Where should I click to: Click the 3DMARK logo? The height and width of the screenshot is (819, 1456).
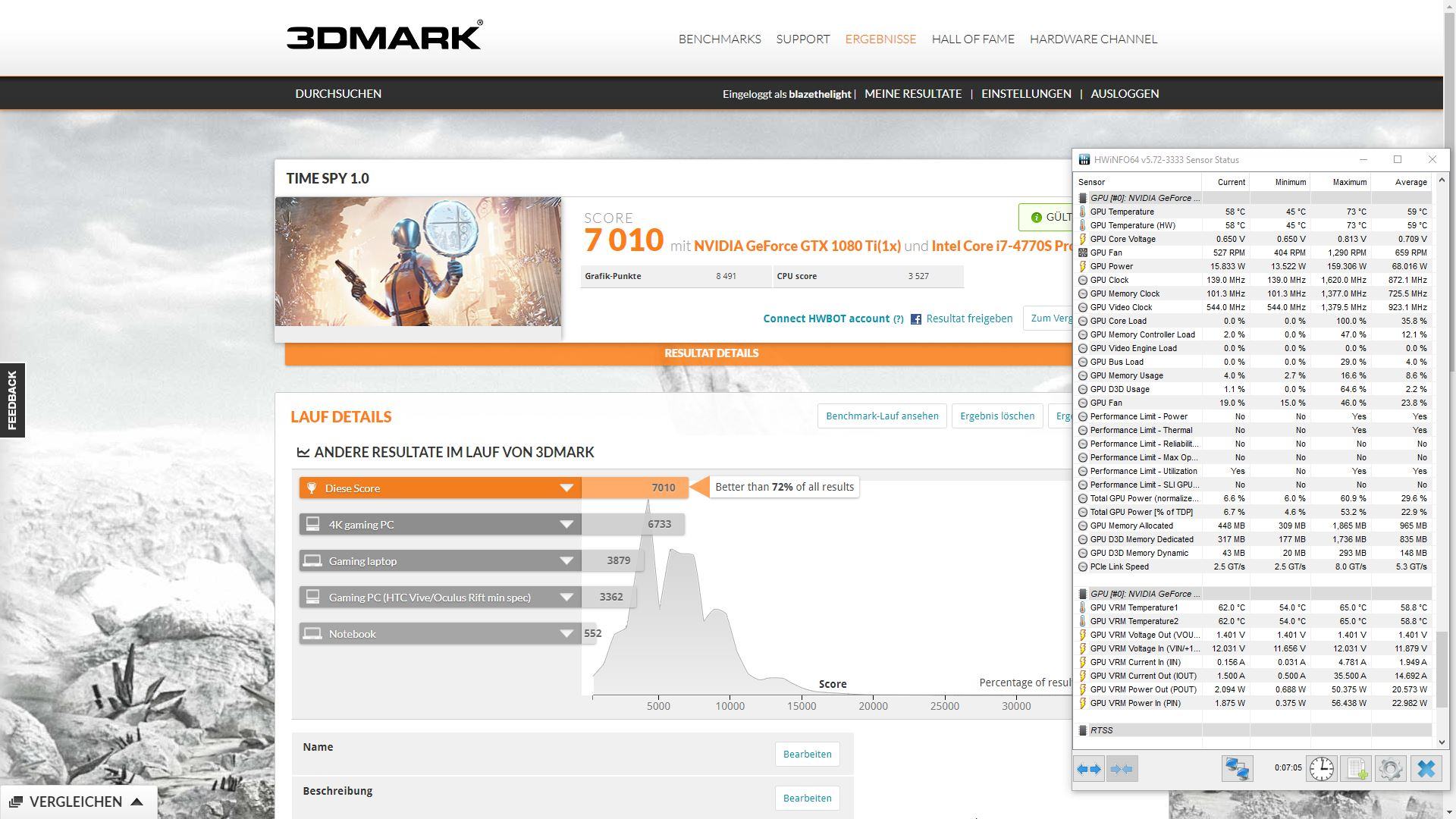pos(384,36)
